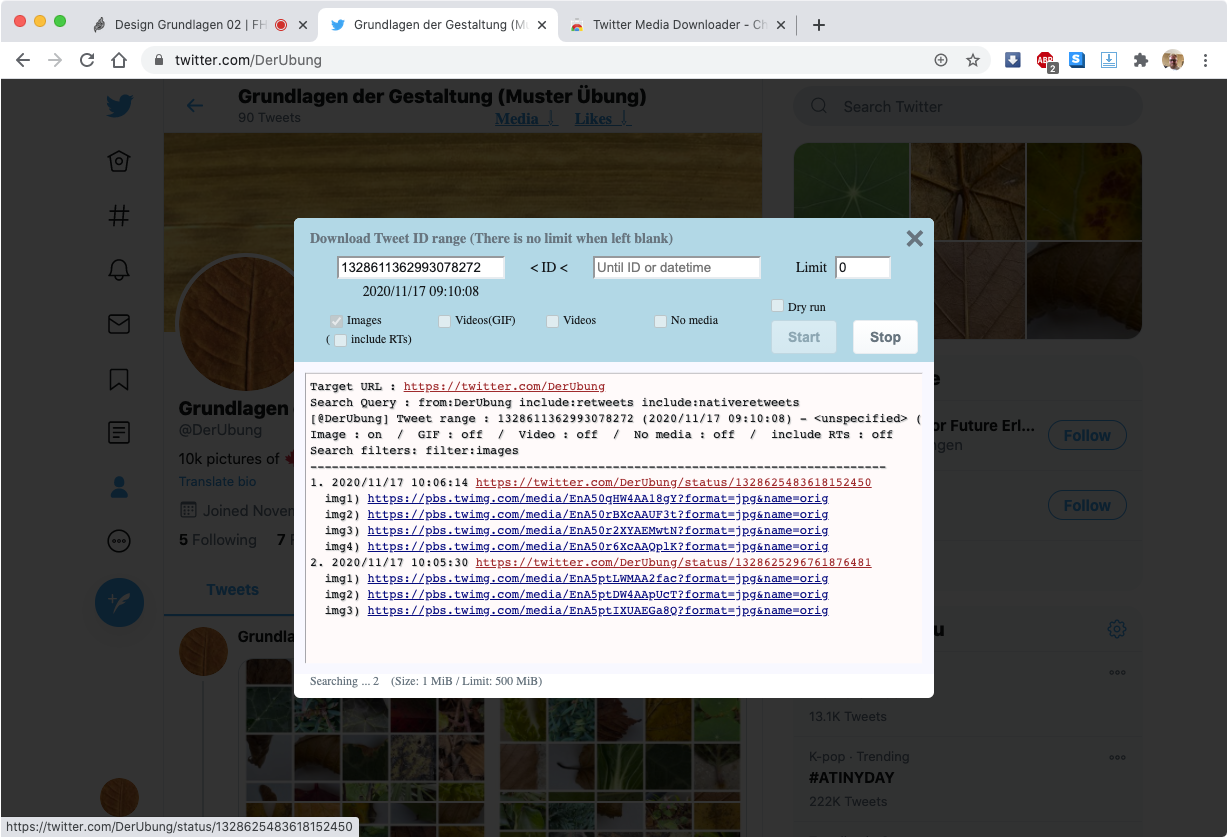Open tweet status link ending 152450

pos(673,482)
